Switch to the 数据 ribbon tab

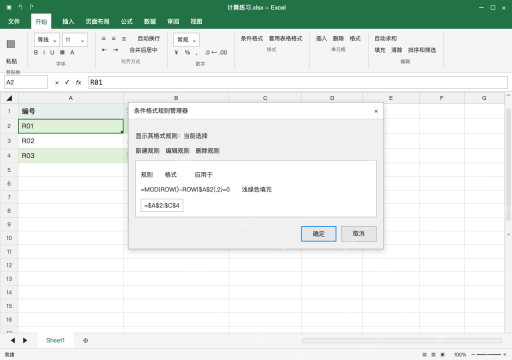coord(150,21)
